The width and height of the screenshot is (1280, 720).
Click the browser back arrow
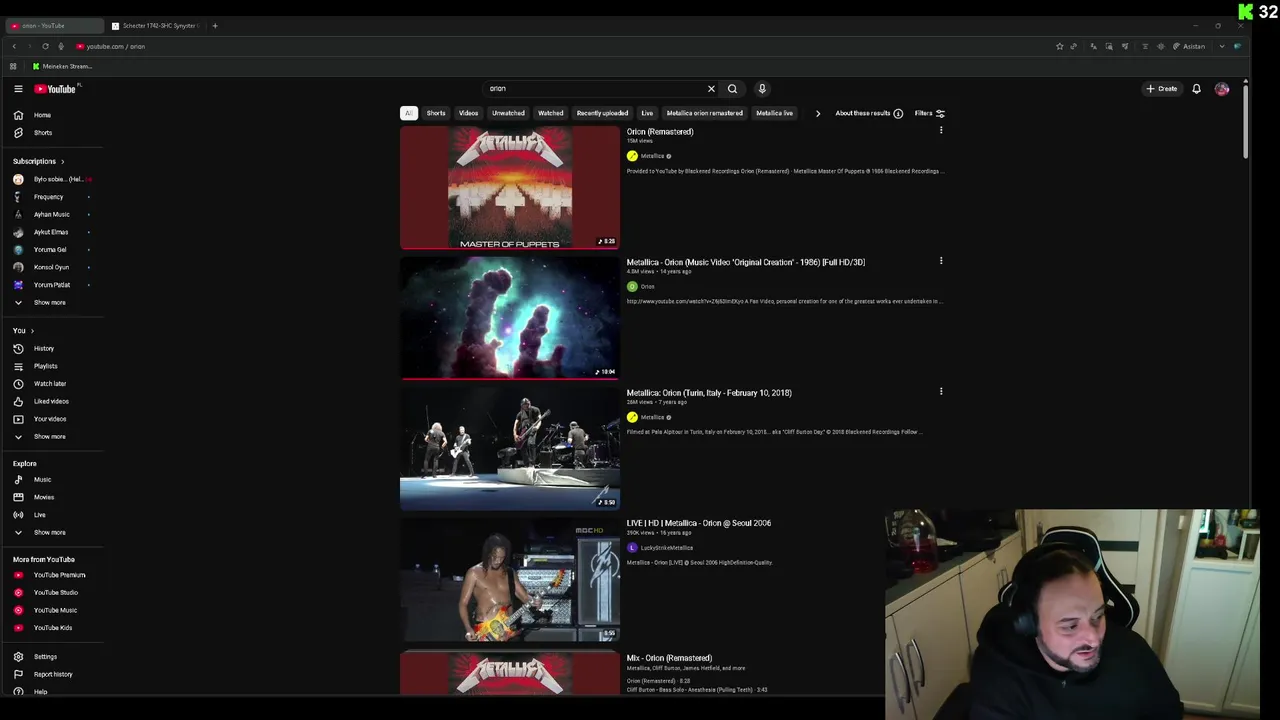[x=14, y=46]
